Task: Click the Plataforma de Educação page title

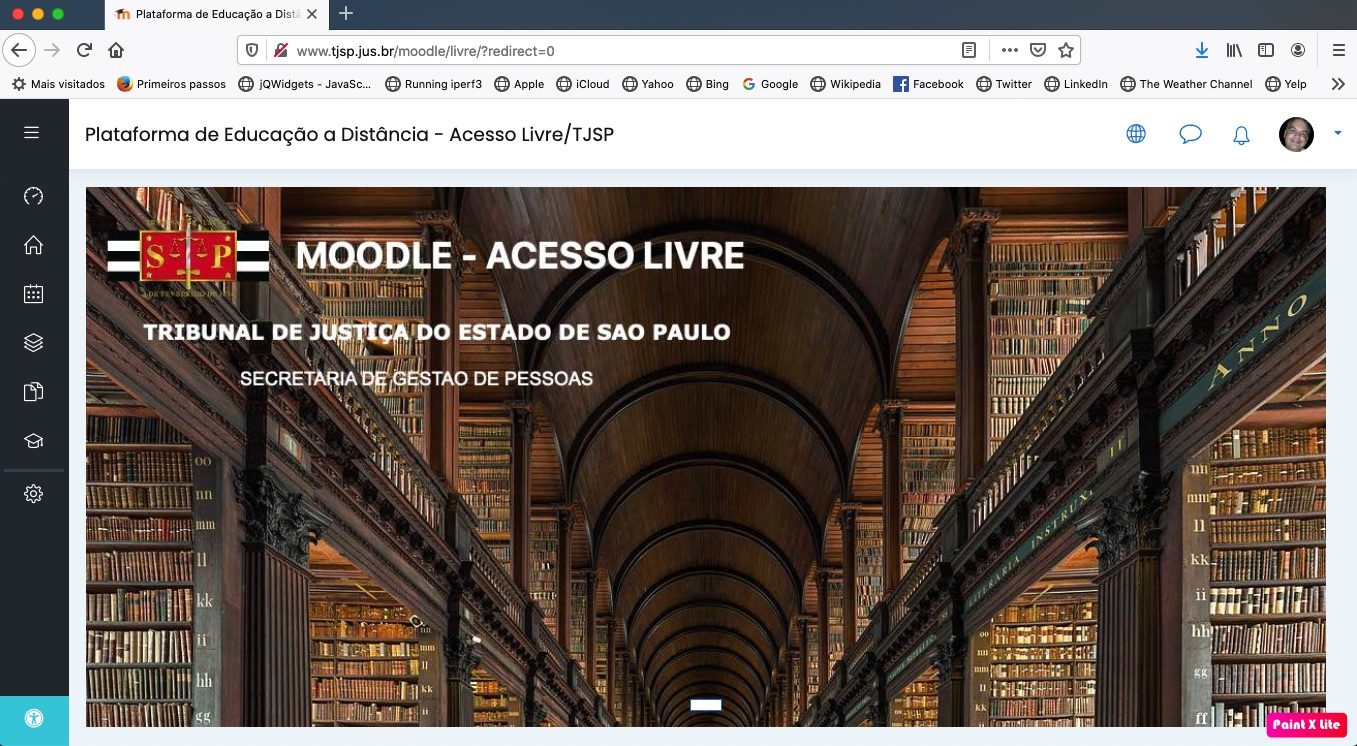Action: tap(349, 134)
